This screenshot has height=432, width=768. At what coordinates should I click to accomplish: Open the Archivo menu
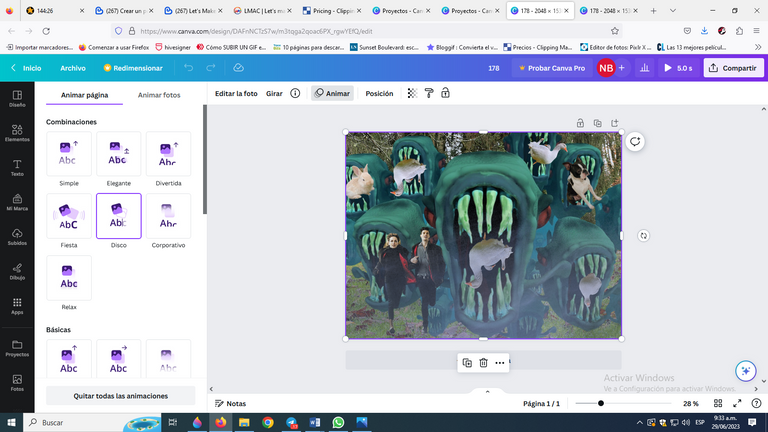click(x=73, y=68)
